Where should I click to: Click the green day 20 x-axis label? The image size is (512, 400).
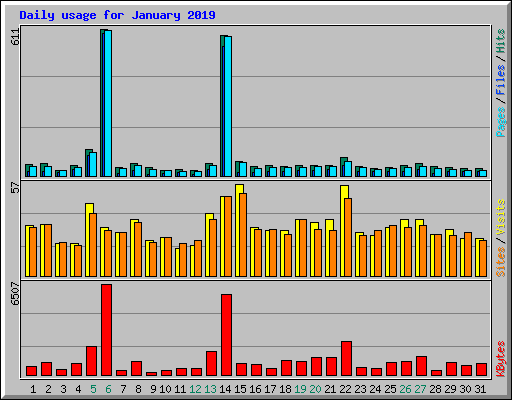[x=315, y=389]
